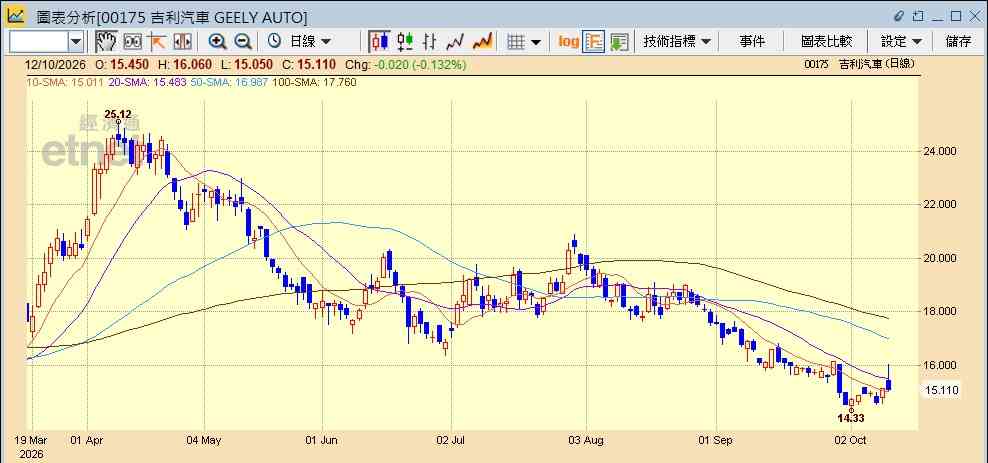Click the high price H: 16.060

(x=185, y=64)
